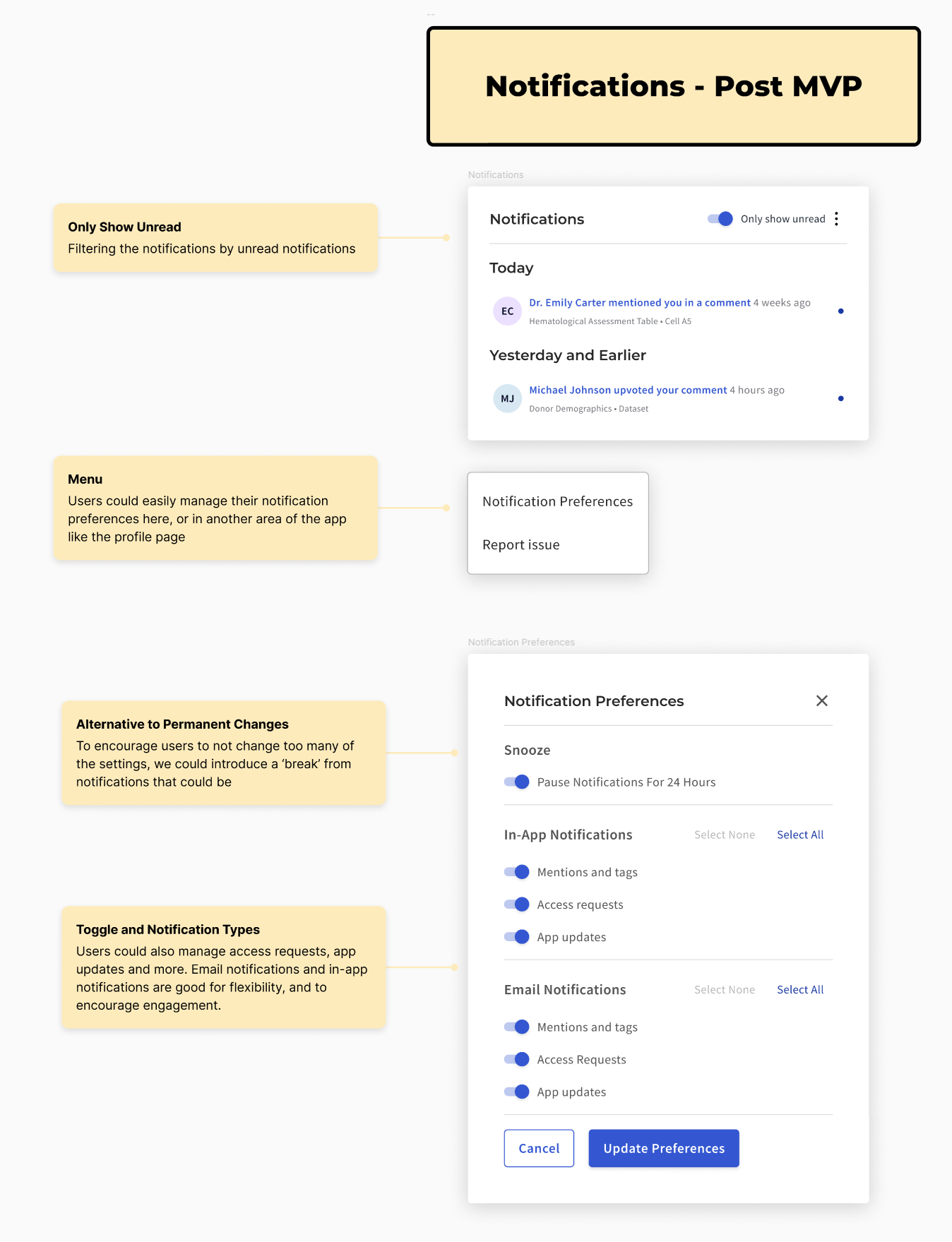Open the three-dot notifications menu

pos(836,219)
